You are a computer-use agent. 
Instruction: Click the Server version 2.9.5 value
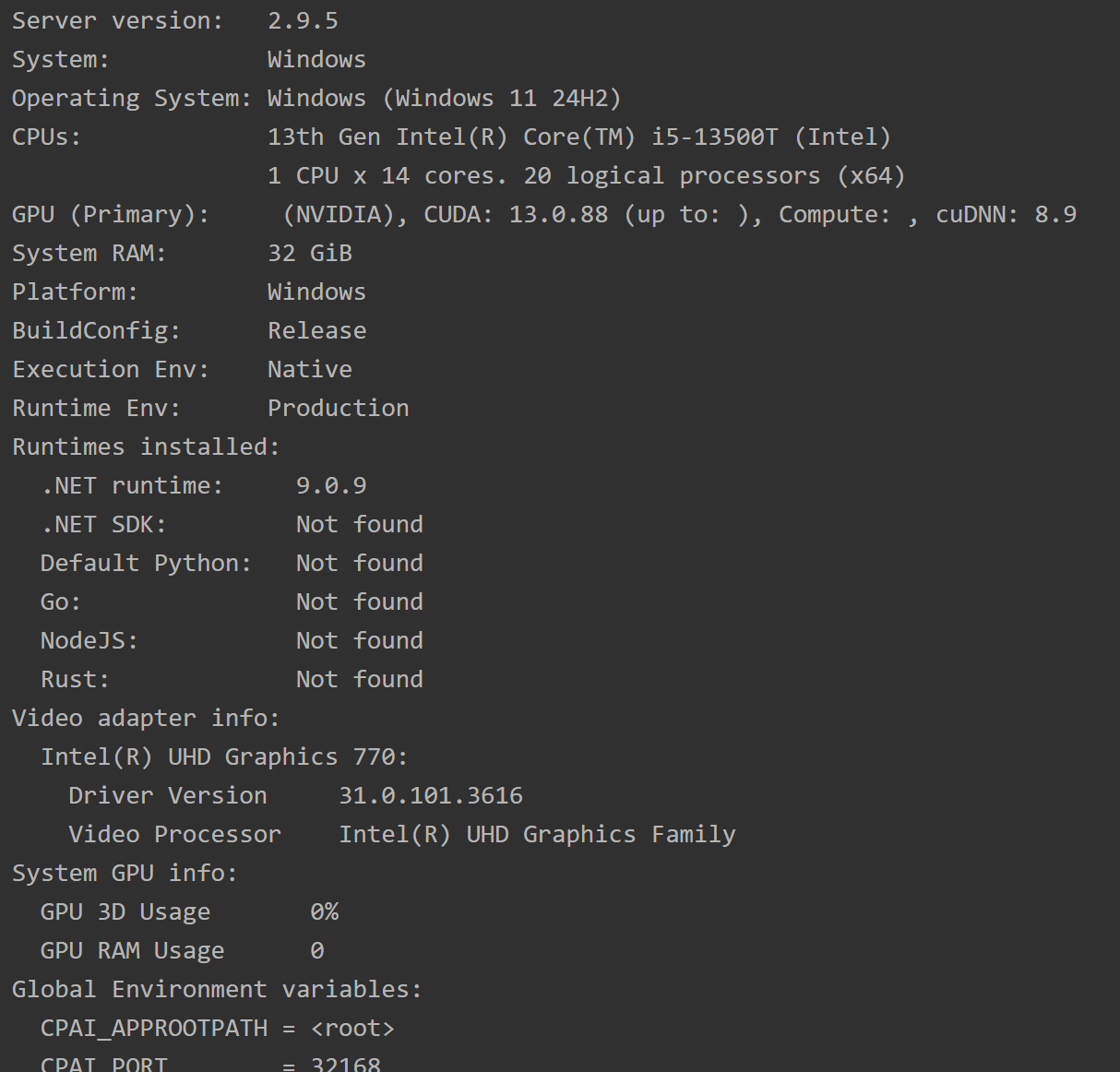tap(303, 20)
